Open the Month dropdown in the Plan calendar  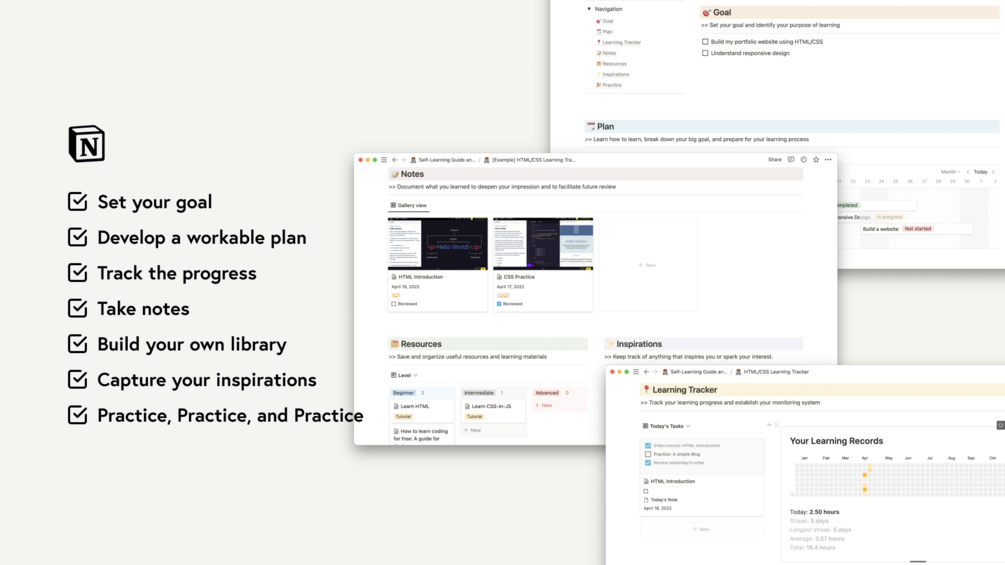point(951,172)
